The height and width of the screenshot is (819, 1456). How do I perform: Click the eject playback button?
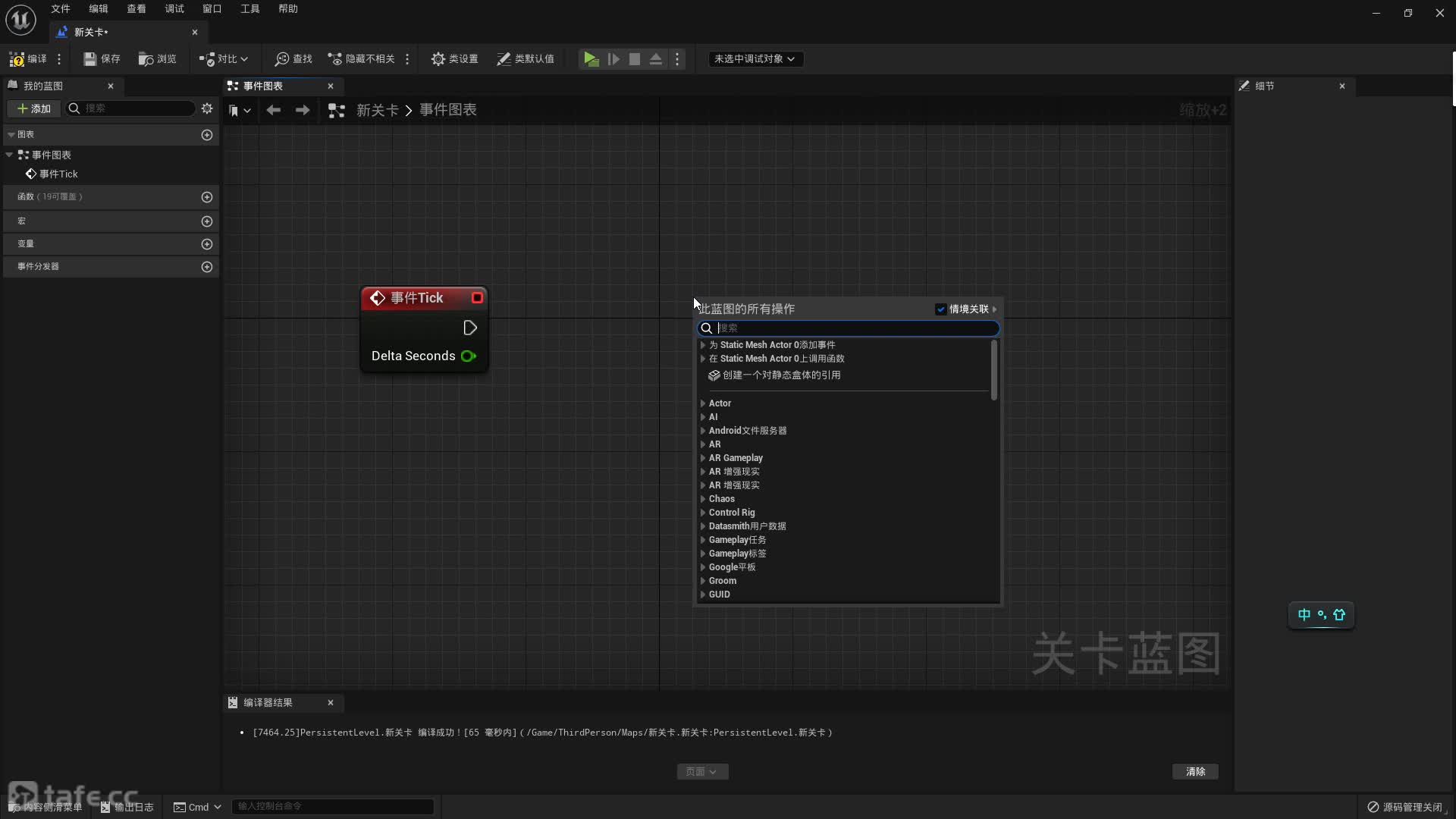point(656,59)
